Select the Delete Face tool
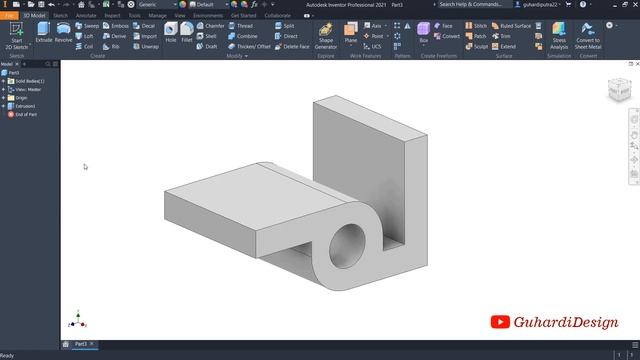The image size is (640, 360). pos(292,47)
